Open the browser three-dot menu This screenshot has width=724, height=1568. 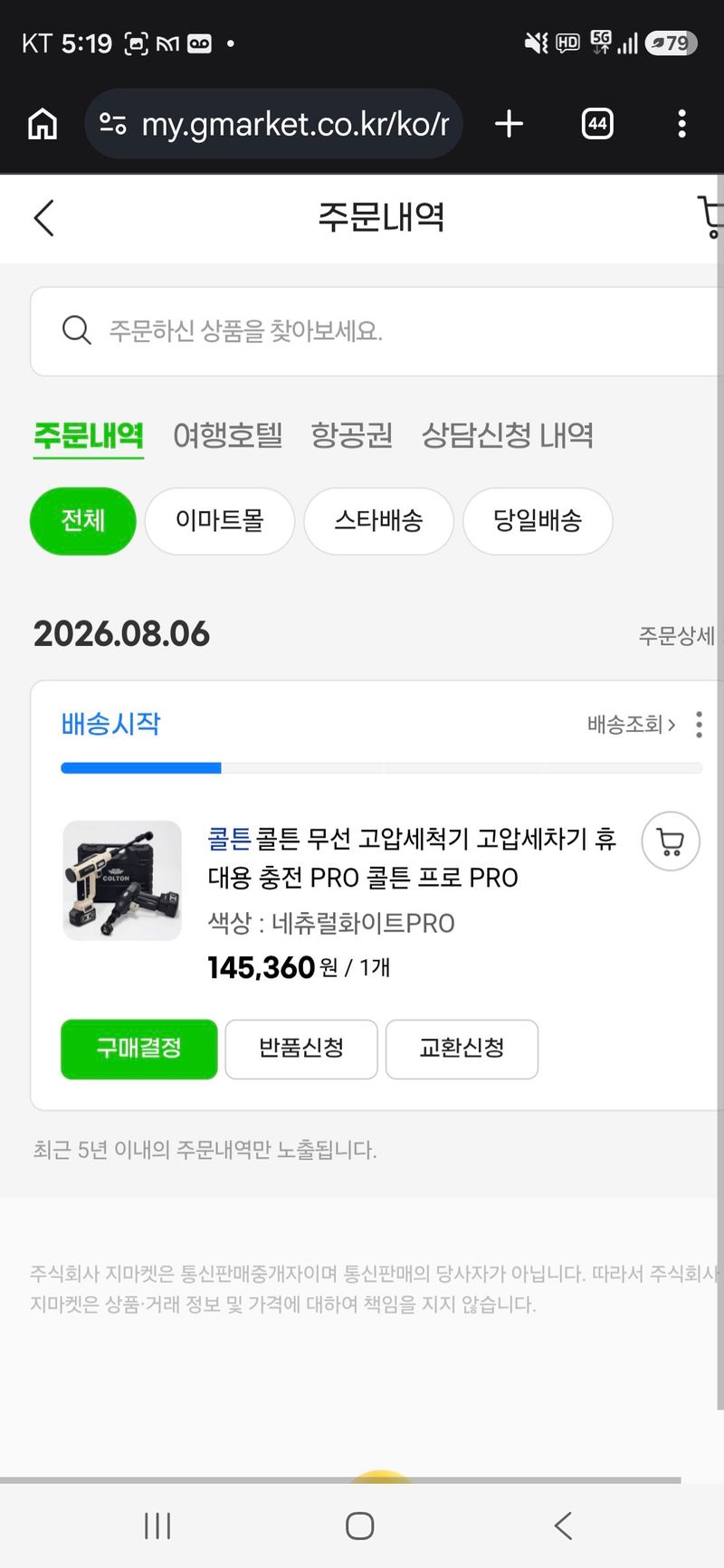pos(681,124)
